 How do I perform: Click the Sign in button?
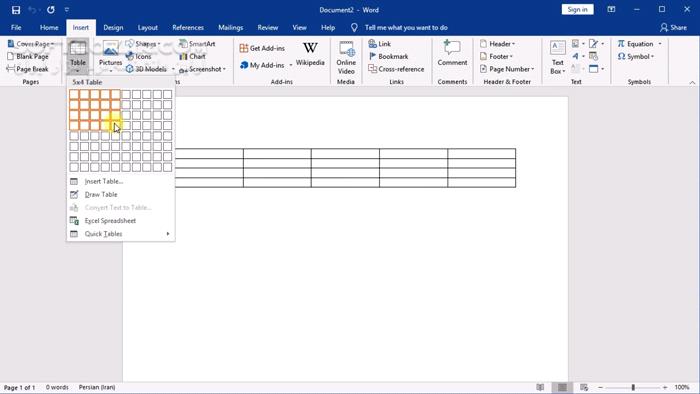tap(577, 9)
